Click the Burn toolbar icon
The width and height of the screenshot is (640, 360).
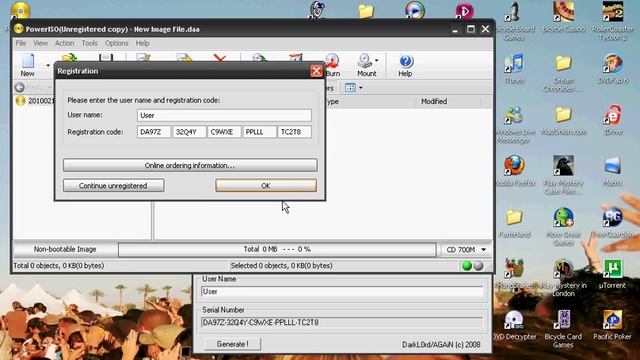332,65
